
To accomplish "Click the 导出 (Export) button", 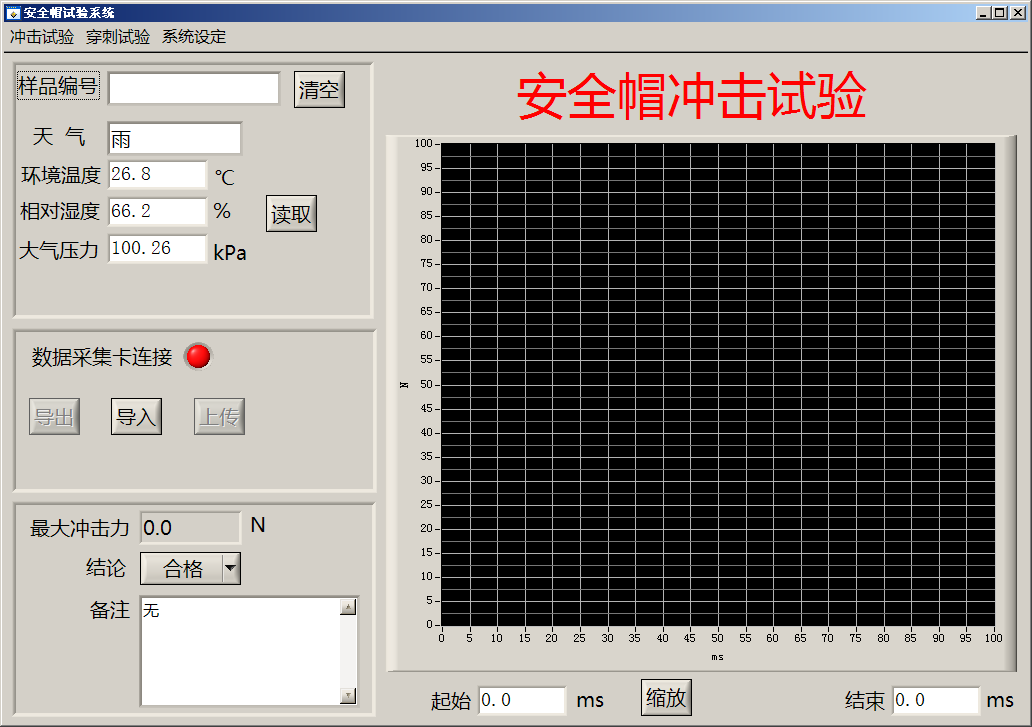I will coord(54,417).
